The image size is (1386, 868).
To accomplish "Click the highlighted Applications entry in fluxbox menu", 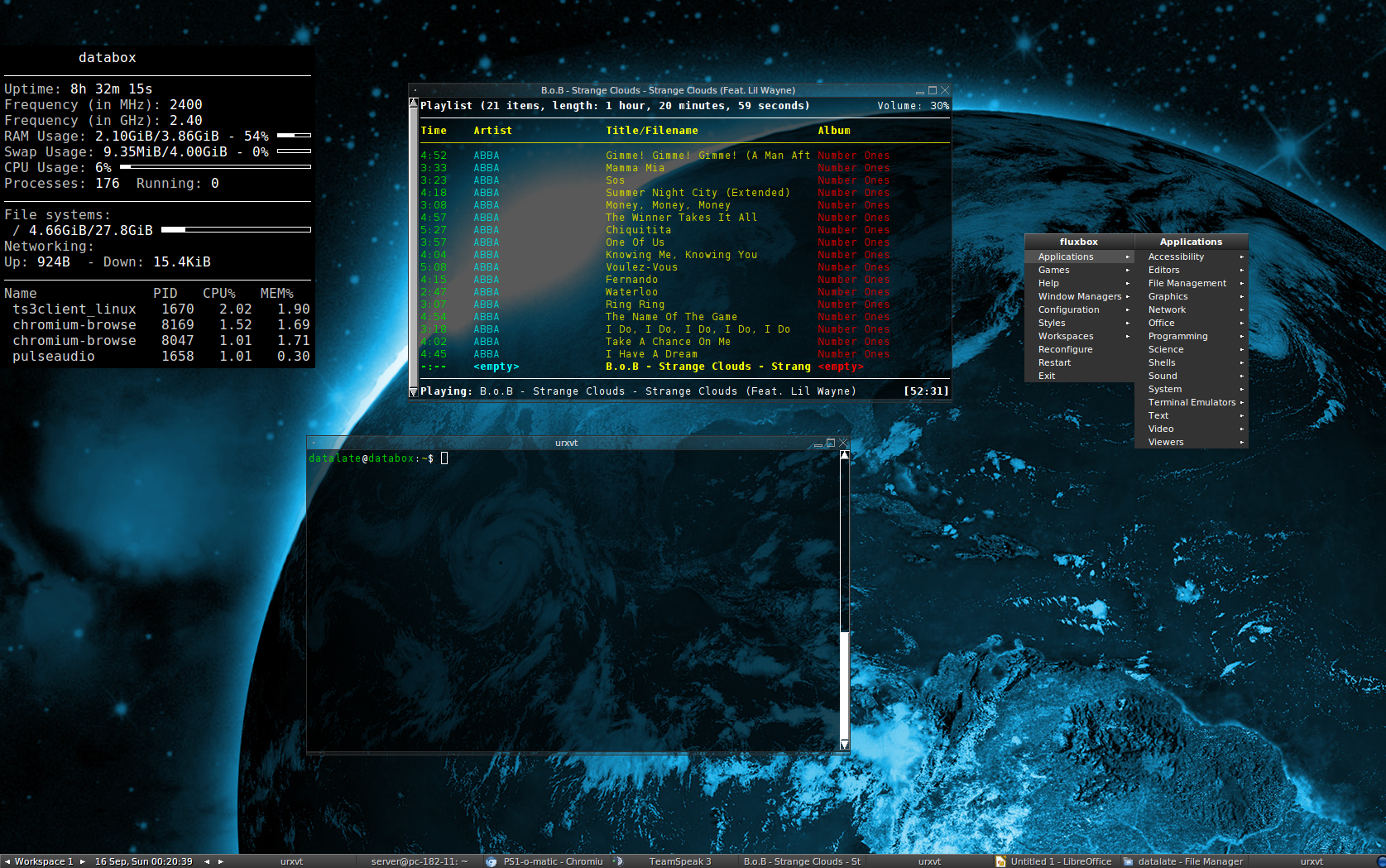I will (1079, 257).
